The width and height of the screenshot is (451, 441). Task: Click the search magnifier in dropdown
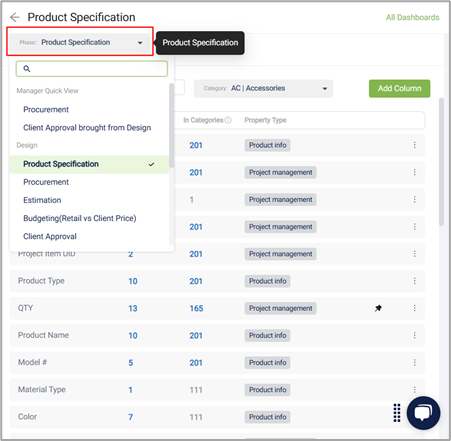coord(27,69)
